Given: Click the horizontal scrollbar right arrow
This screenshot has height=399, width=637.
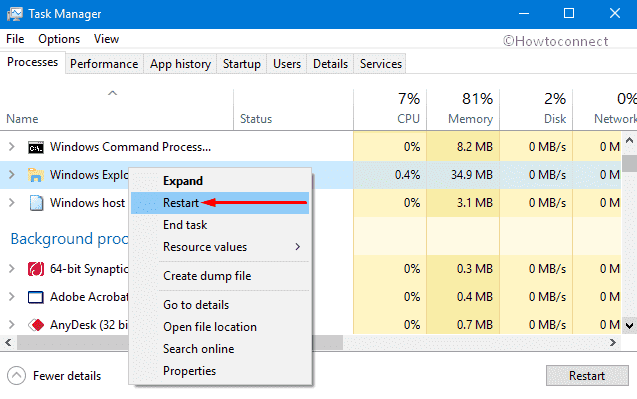Looking at the screenshot, I should [x=613, y=343].
